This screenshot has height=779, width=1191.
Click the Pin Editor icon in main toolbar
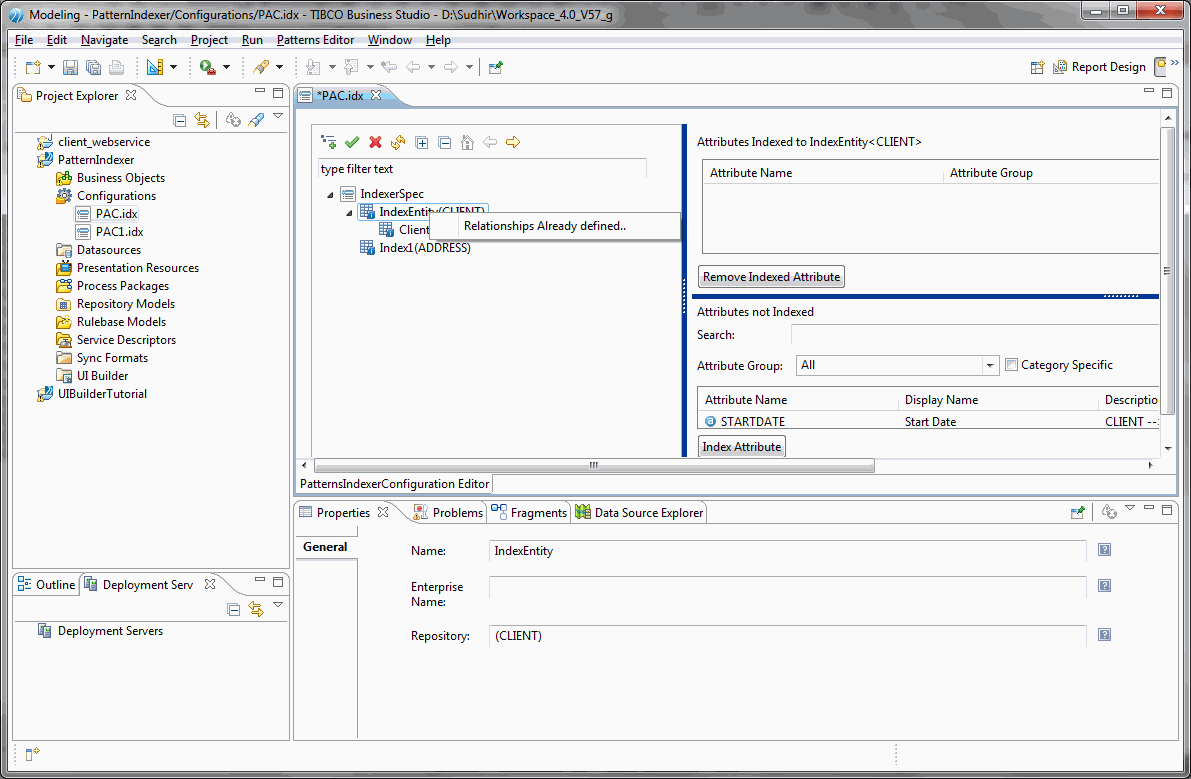point(496,68)
